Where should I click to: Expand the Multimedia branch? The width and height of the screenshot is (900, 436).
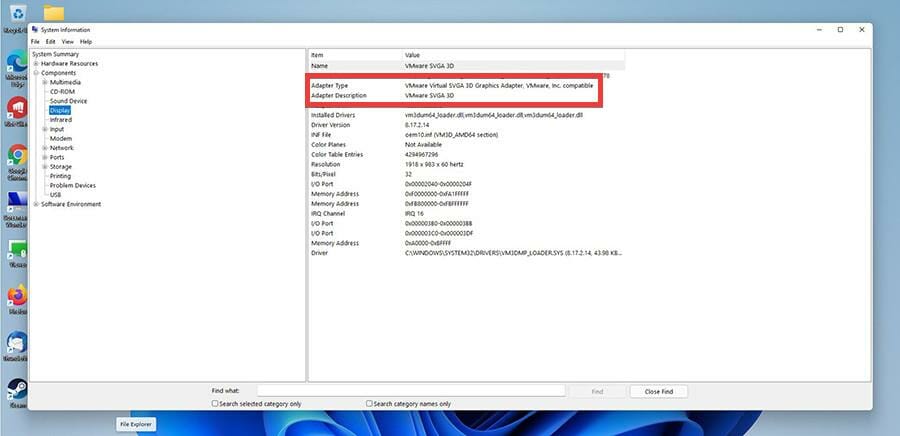[45, 83]
